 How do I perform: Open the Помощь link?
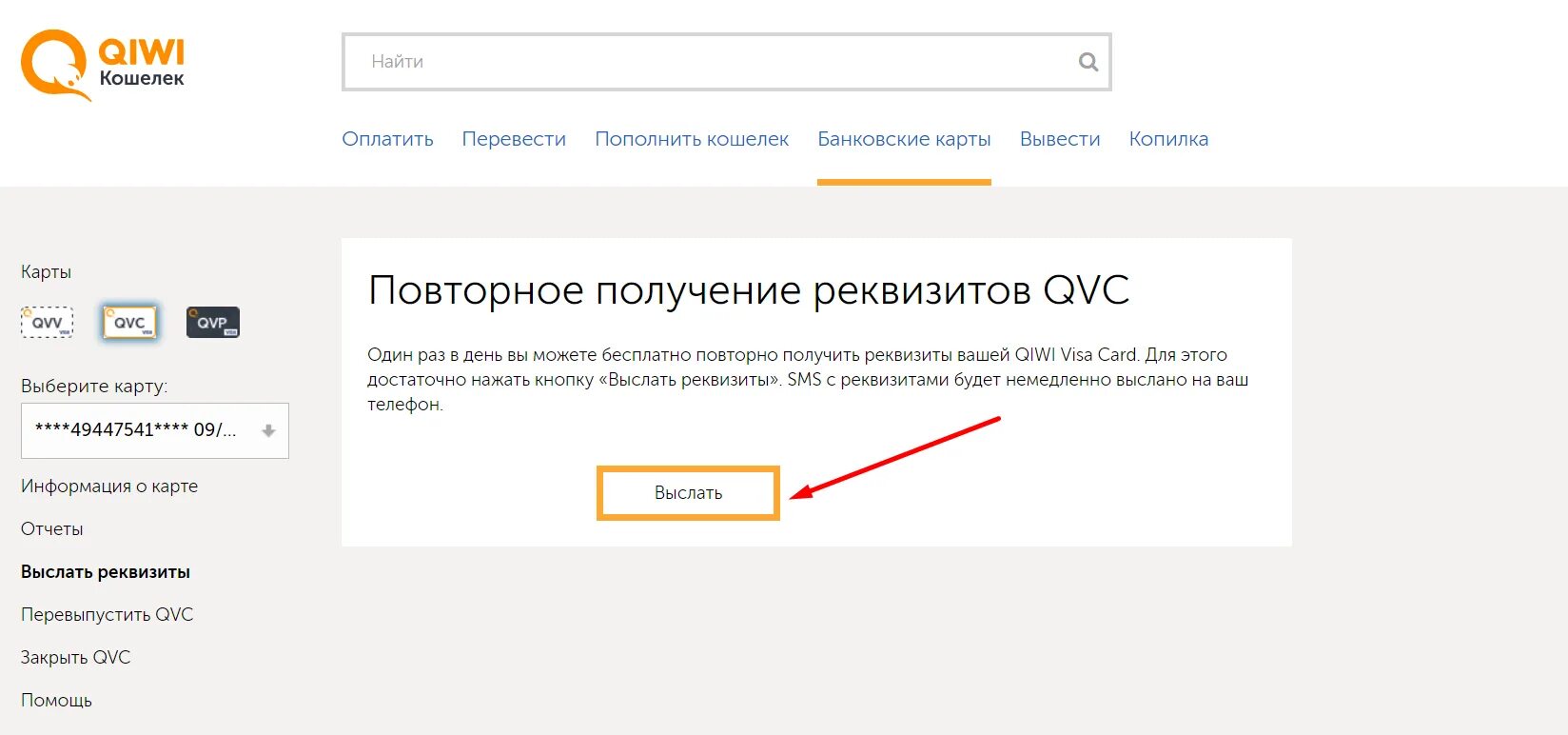pyautogui.click(x=56, y=700)
